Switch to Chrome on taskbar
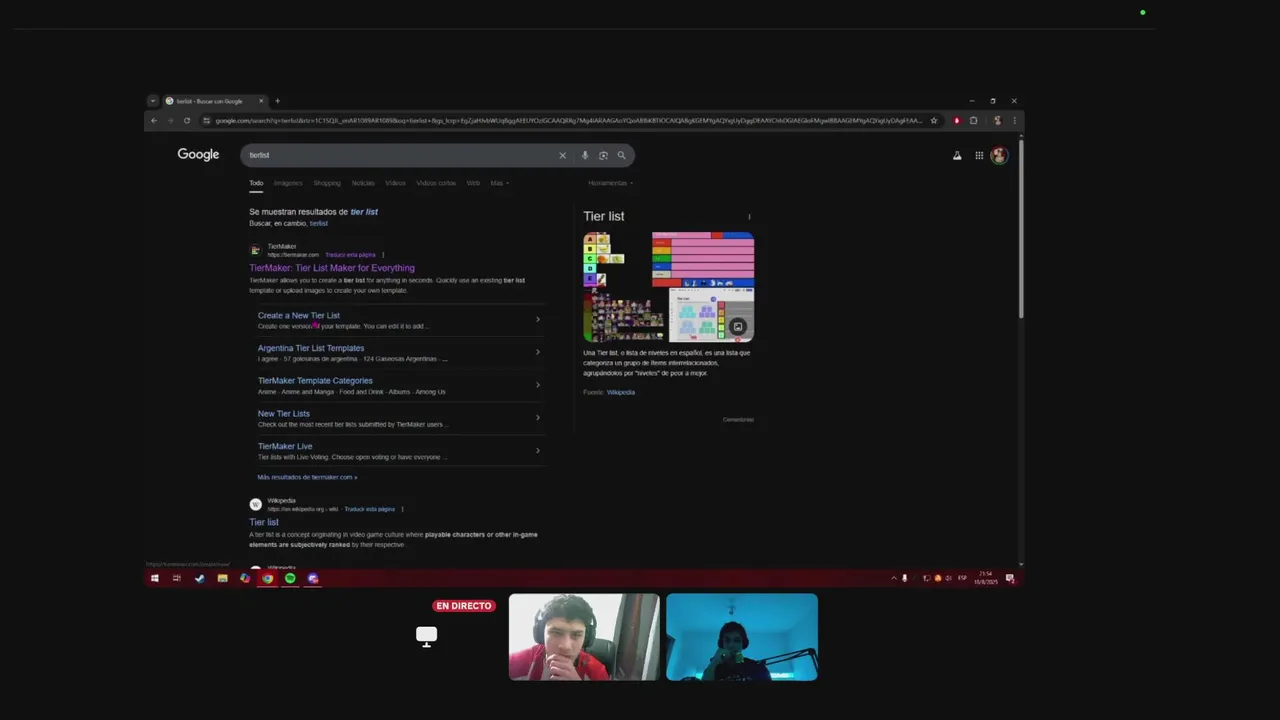Screen dimensions: 1280x720 coord(267,578)
